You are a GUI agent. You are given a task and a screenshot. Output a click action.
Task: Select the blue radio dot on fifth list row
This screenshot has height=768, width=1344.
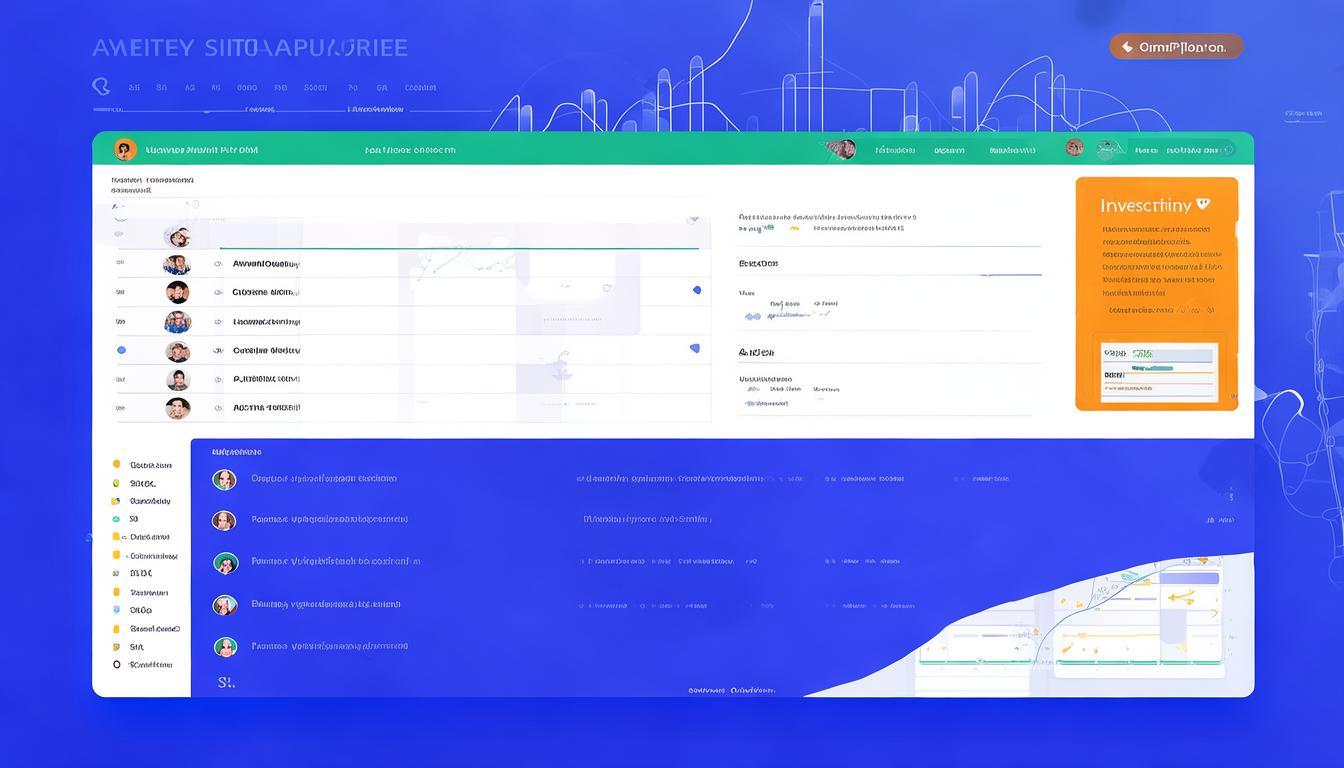(121, 351)
